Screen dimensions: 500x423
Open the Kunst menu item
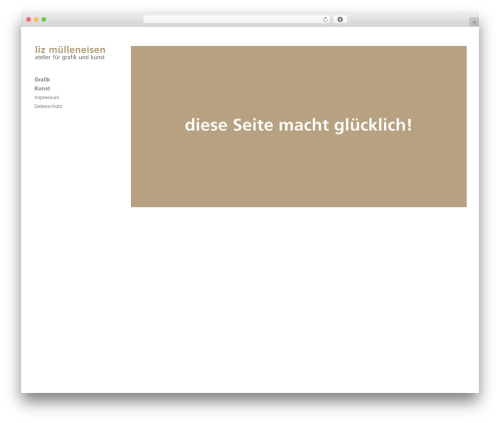coord(42,88)
